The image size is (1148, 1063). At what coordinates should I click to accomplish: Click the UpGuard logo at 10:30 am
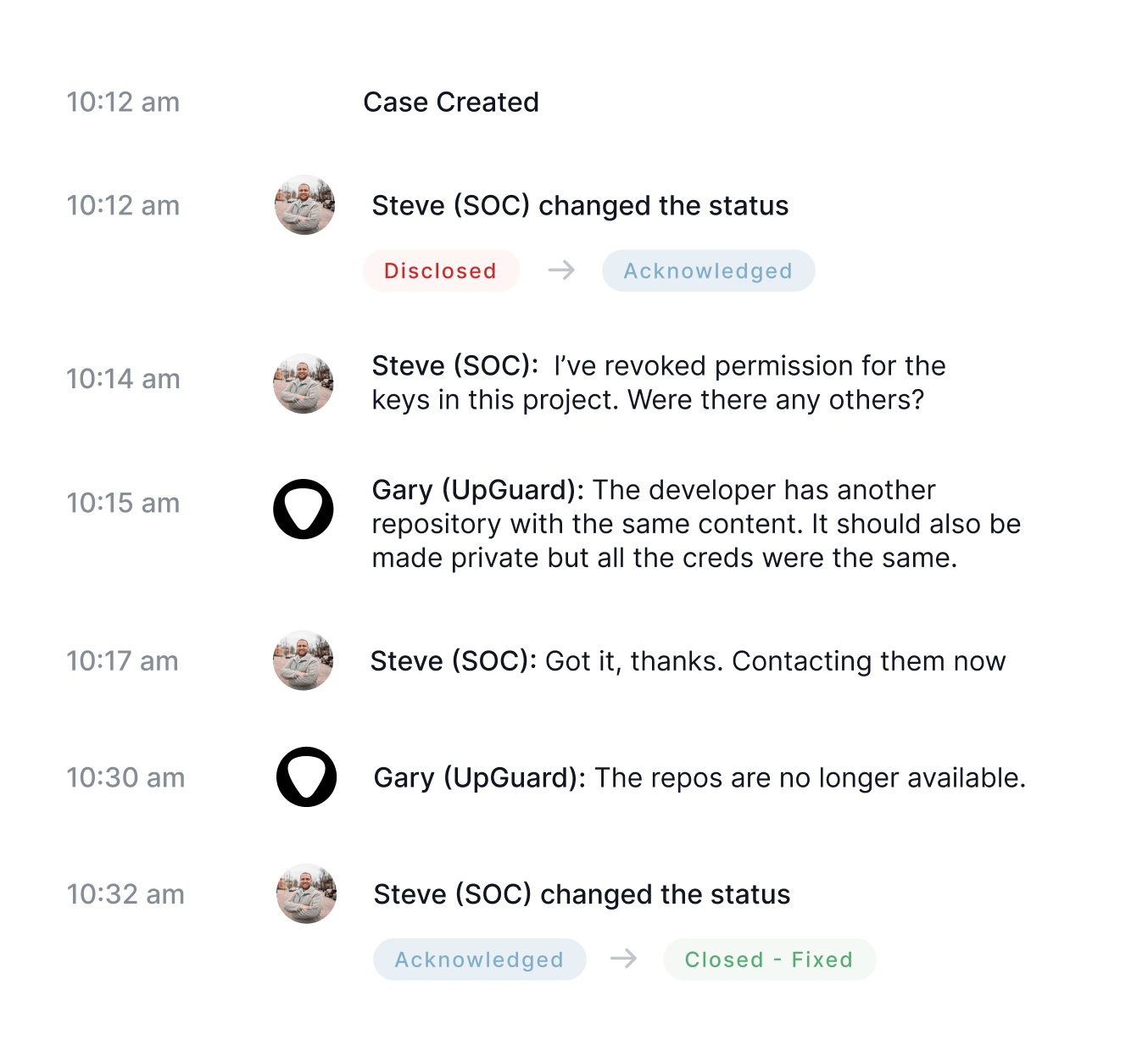tap(306, 776)
